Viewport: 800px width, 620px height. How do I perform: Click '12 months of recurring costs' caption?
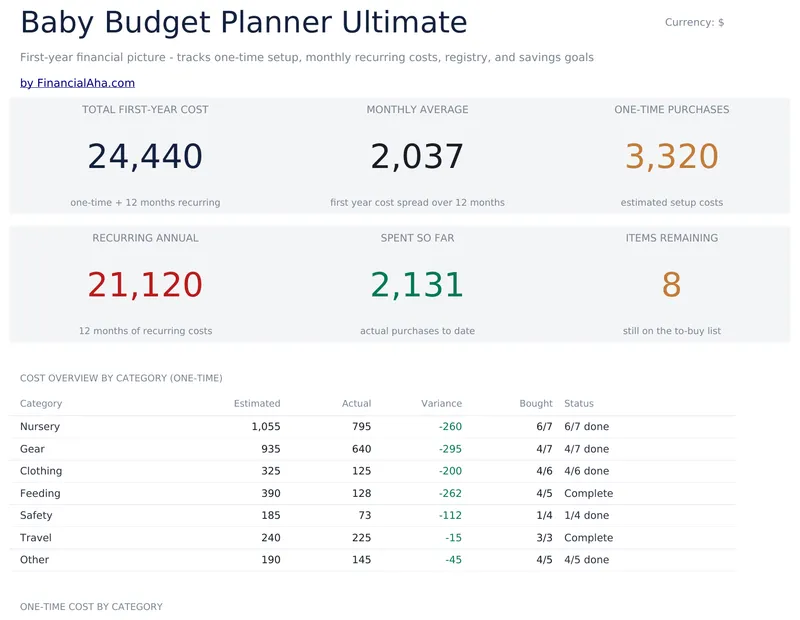145,331
